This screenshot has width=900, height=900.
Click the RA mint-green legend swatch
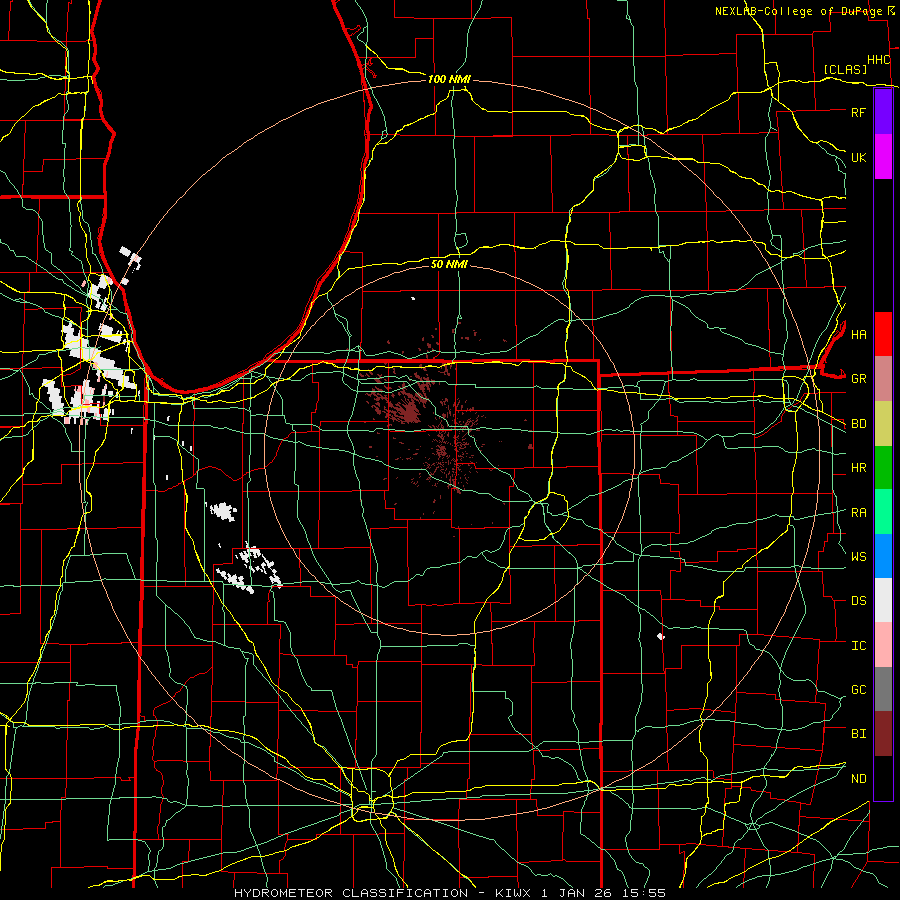[883, 512]
